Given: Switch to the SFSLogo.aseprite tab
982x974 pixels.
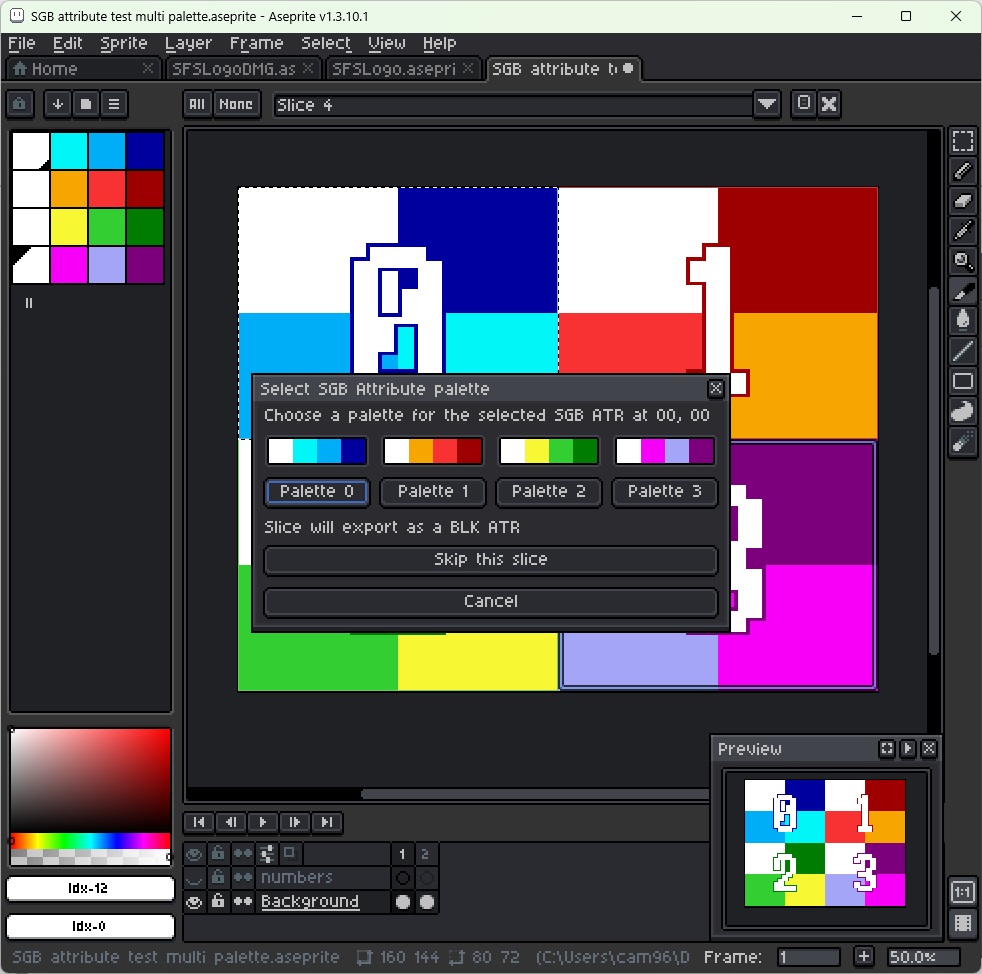Looking at the screenshot, I should click(x=395, y=69).
